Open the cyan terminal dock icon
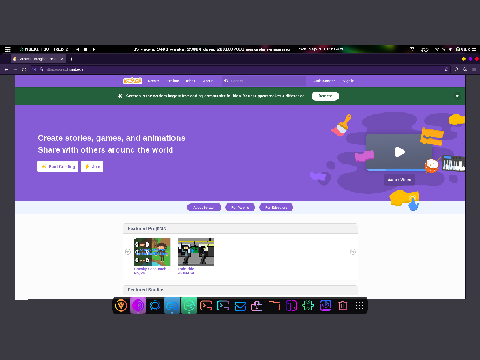The height and width of the screenshot is (360, 480). click(x=223, y=306)
